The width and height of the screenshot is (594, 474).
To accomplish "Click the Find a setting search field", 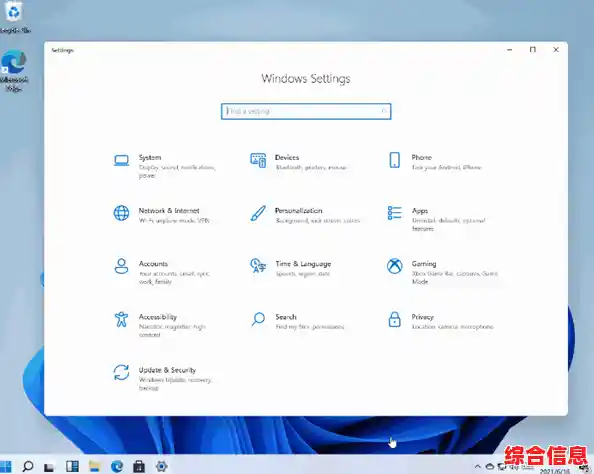I will tap(306, 111).
